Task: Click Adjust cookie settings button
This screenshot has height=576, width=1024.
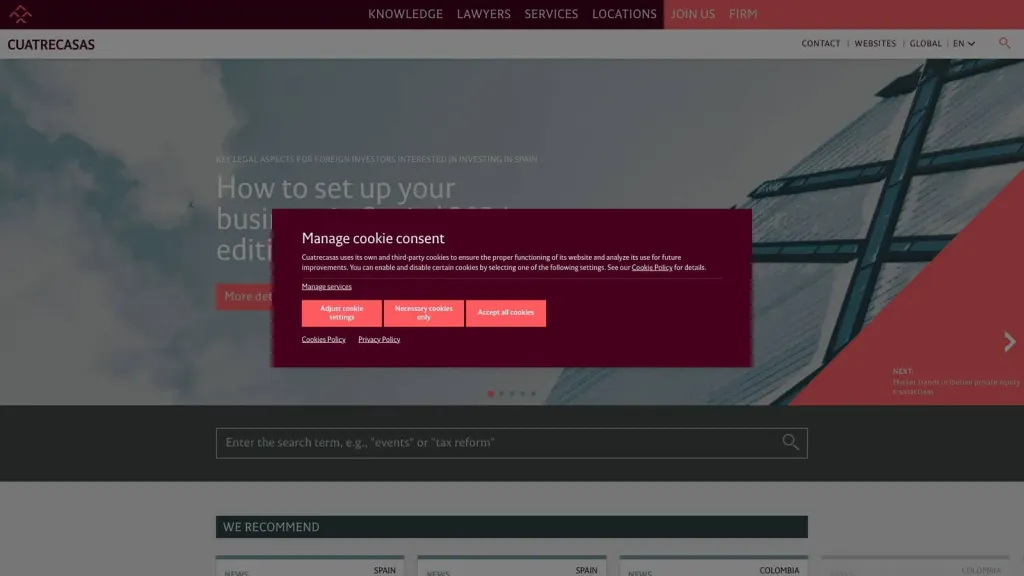Action: 342,313
